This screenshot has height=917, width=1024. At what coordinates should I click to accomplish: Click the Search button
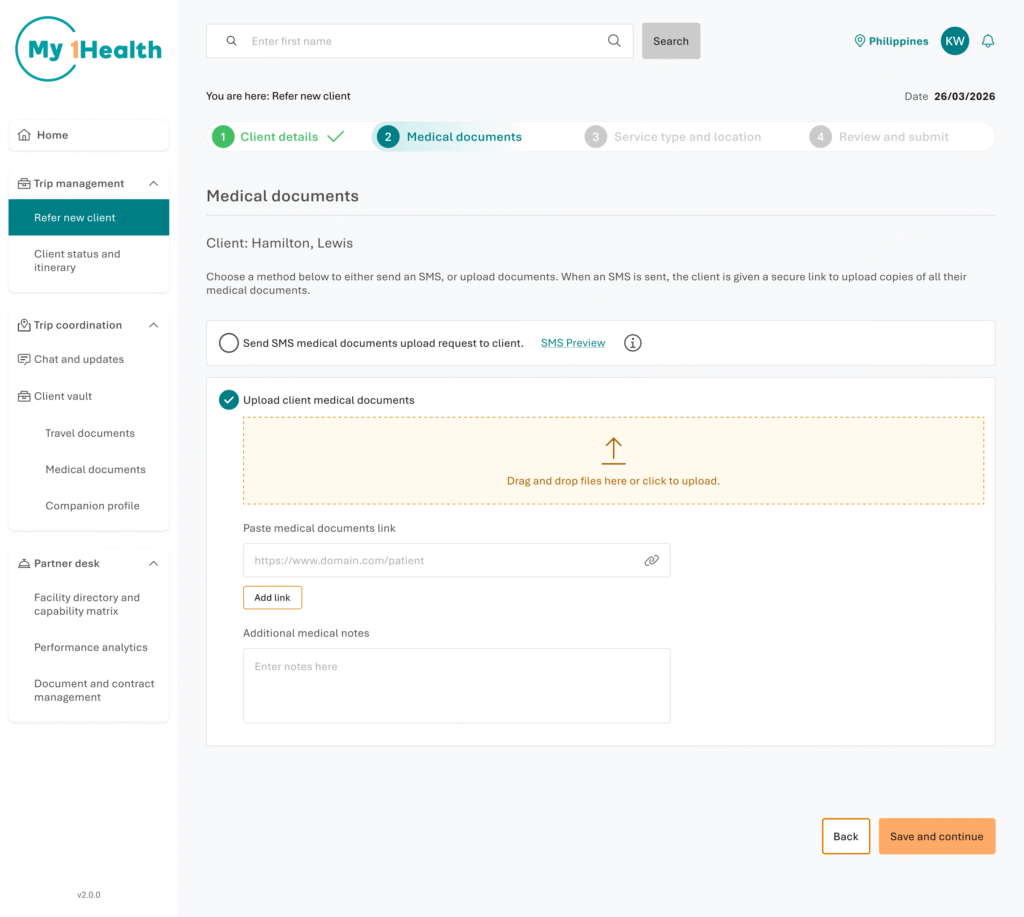[671, 41]
